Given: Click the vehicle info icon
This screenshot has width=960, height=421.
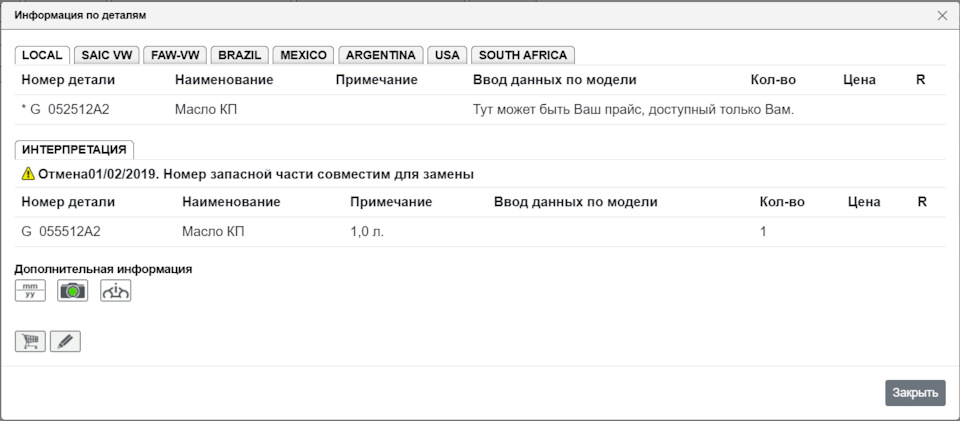Looking at the screenshot, I should click(x=116, y=291).
